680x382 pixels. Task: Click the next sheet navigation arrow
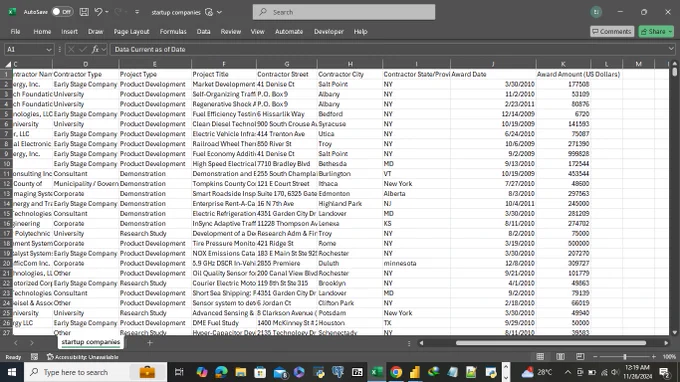[32, 343]
